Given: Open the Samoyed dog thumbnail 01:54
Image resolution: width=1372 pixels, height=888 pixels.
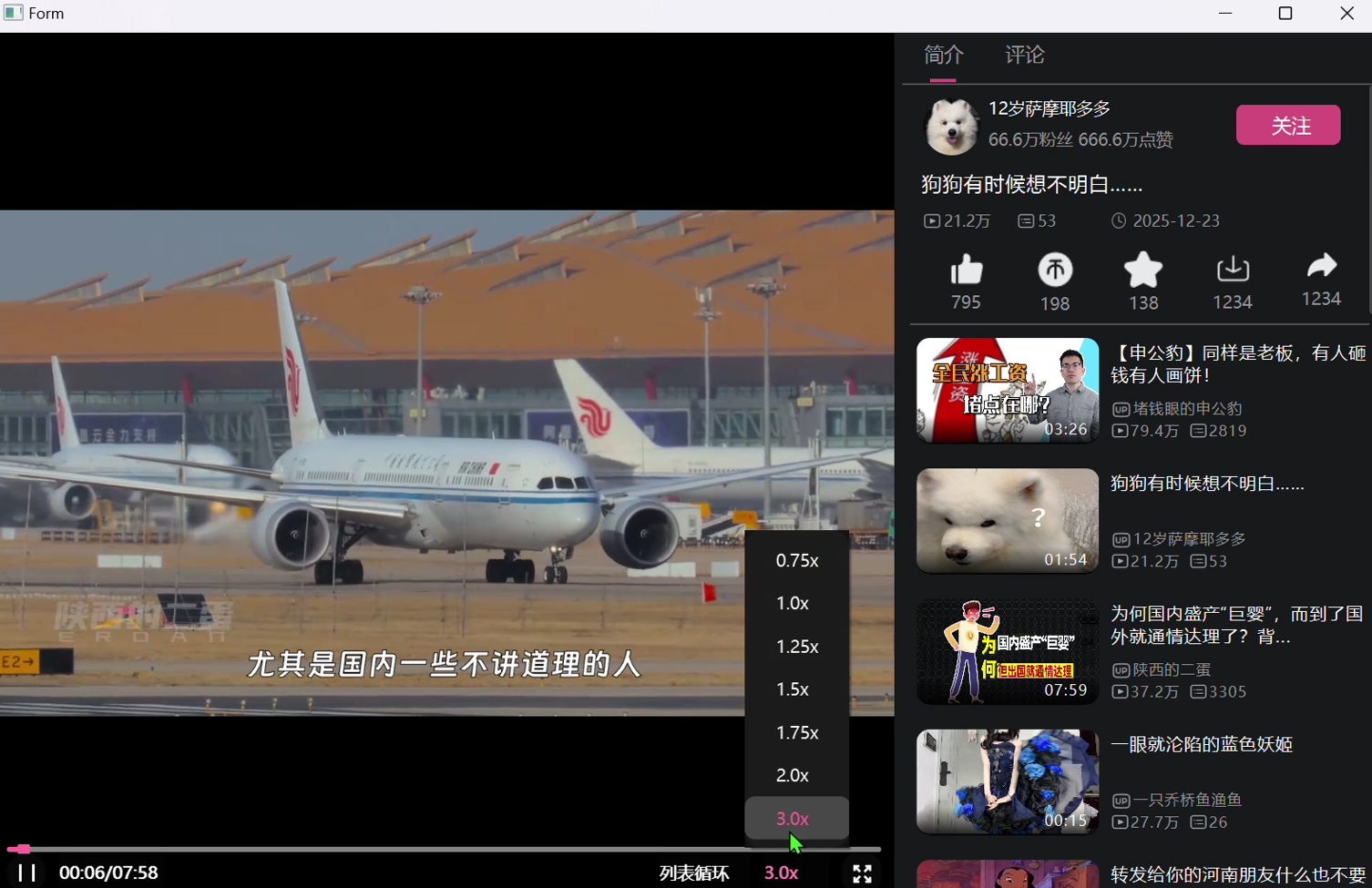Looking at the screenshot, I should click(x=1008, y=521).
